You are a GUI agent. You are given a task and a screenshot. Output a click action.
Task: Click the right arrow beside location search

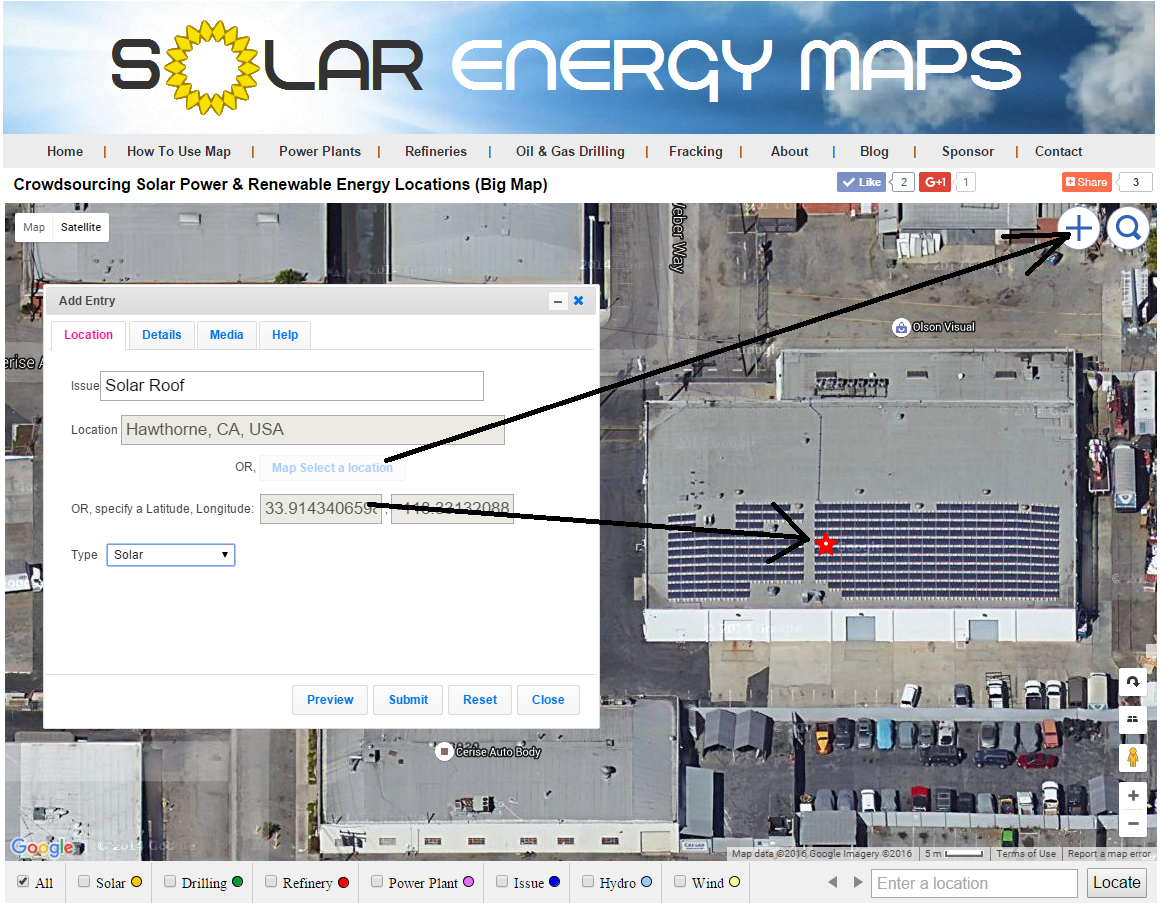[856, 882]
